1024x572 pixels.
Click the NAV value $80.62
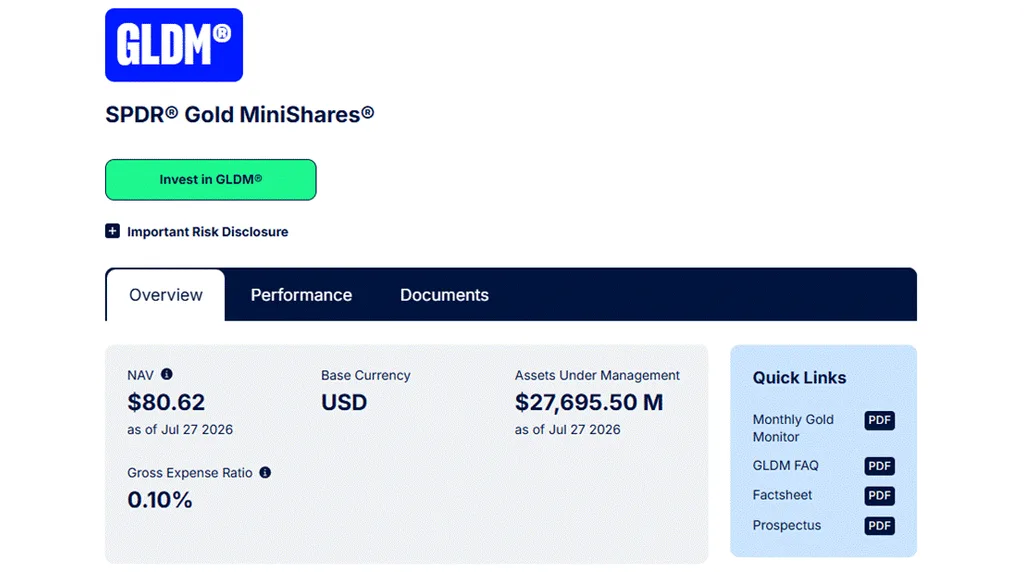pos(166,402)
